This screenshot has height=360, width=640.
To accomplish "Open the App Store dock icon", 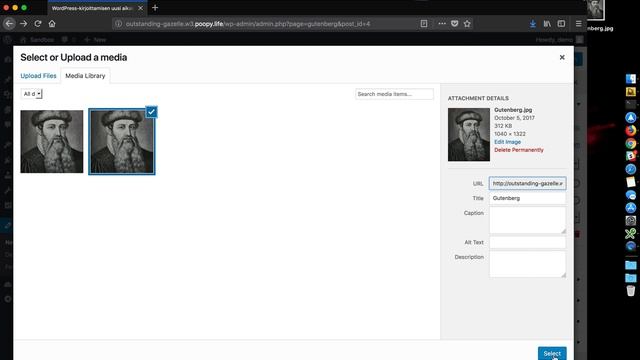I will pos(631,208).
